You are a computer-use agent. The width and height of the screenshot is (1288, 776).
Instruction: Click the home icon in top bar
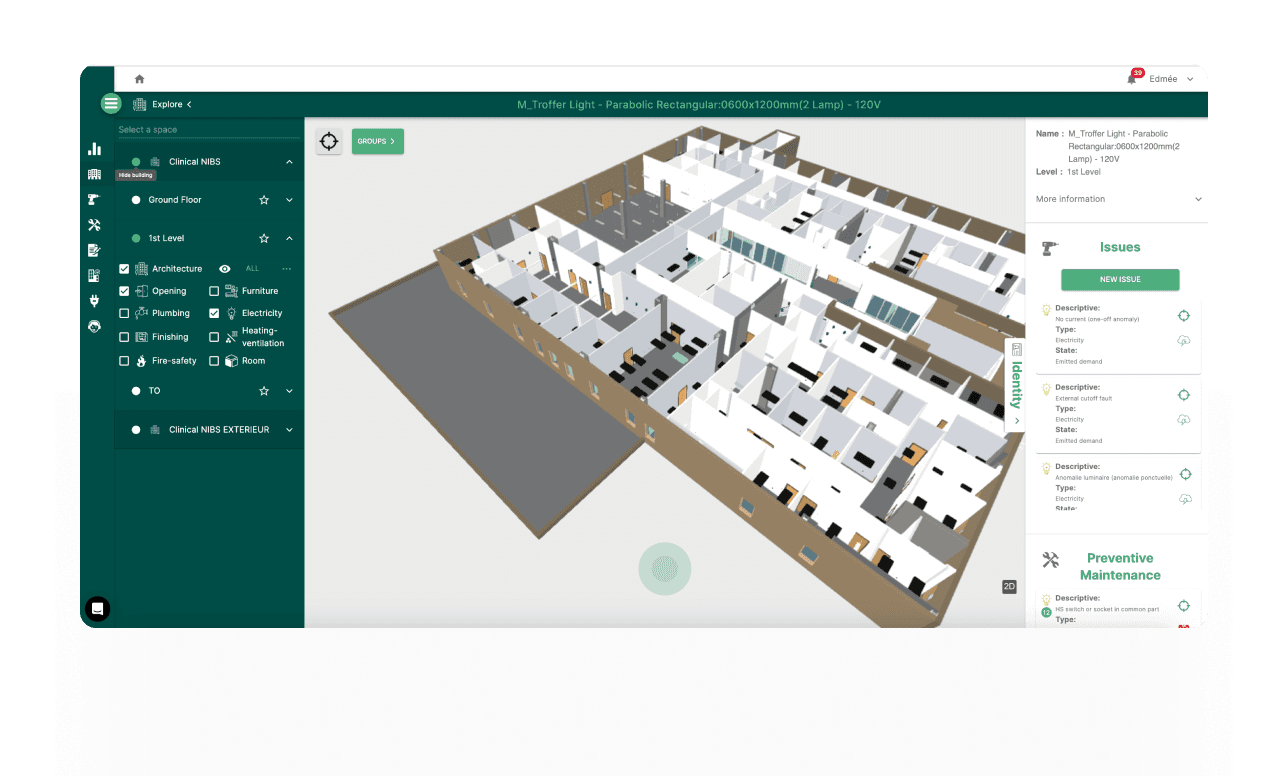click(139, 79)
